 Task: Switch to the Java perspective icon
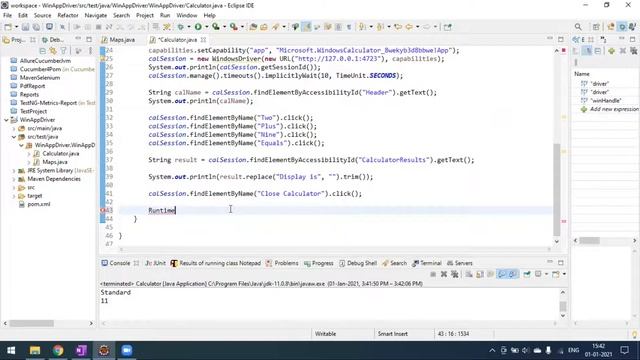click(611, 27)
